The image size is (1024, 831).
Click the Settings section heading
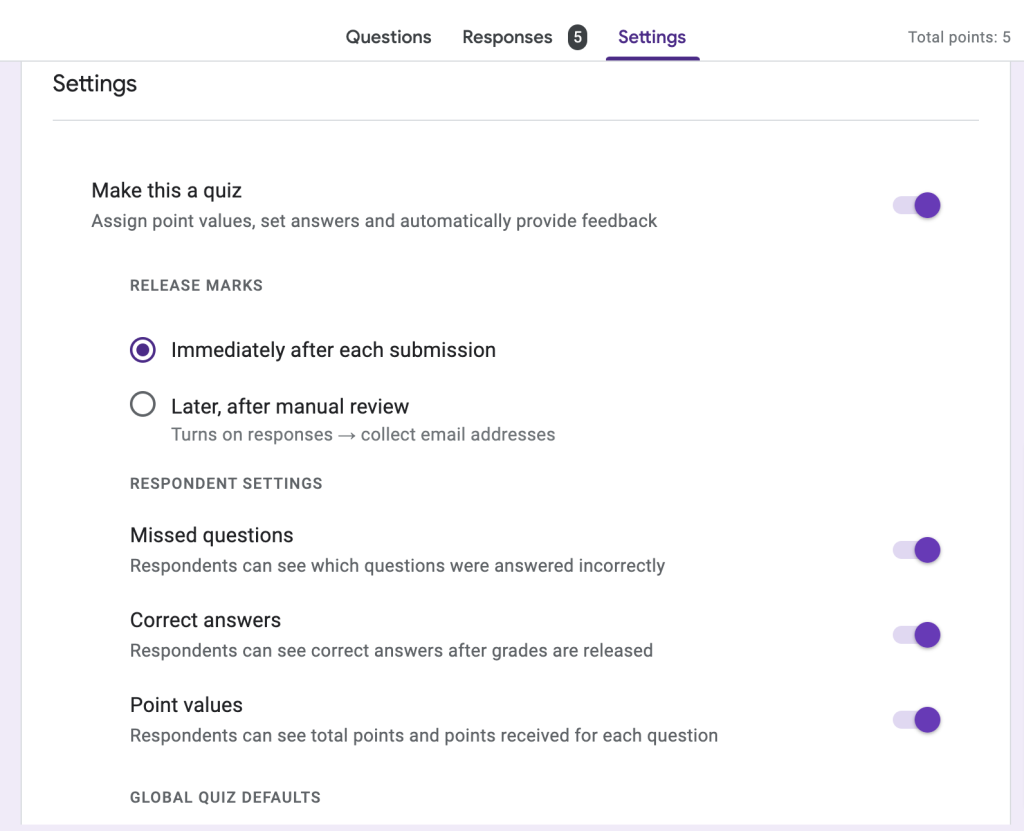click(x=95, y=84)
